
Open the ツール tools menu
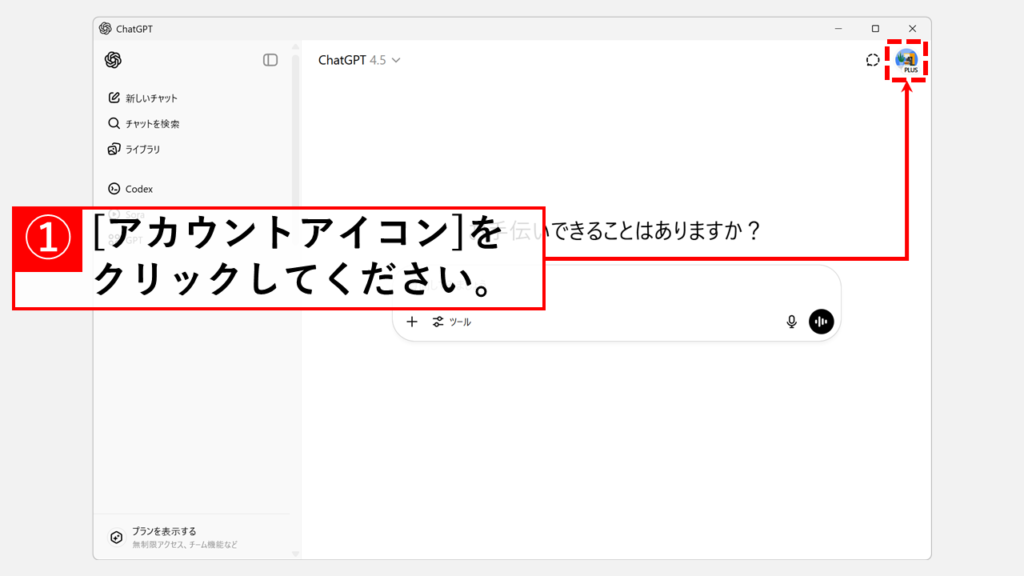click(451, 322)
